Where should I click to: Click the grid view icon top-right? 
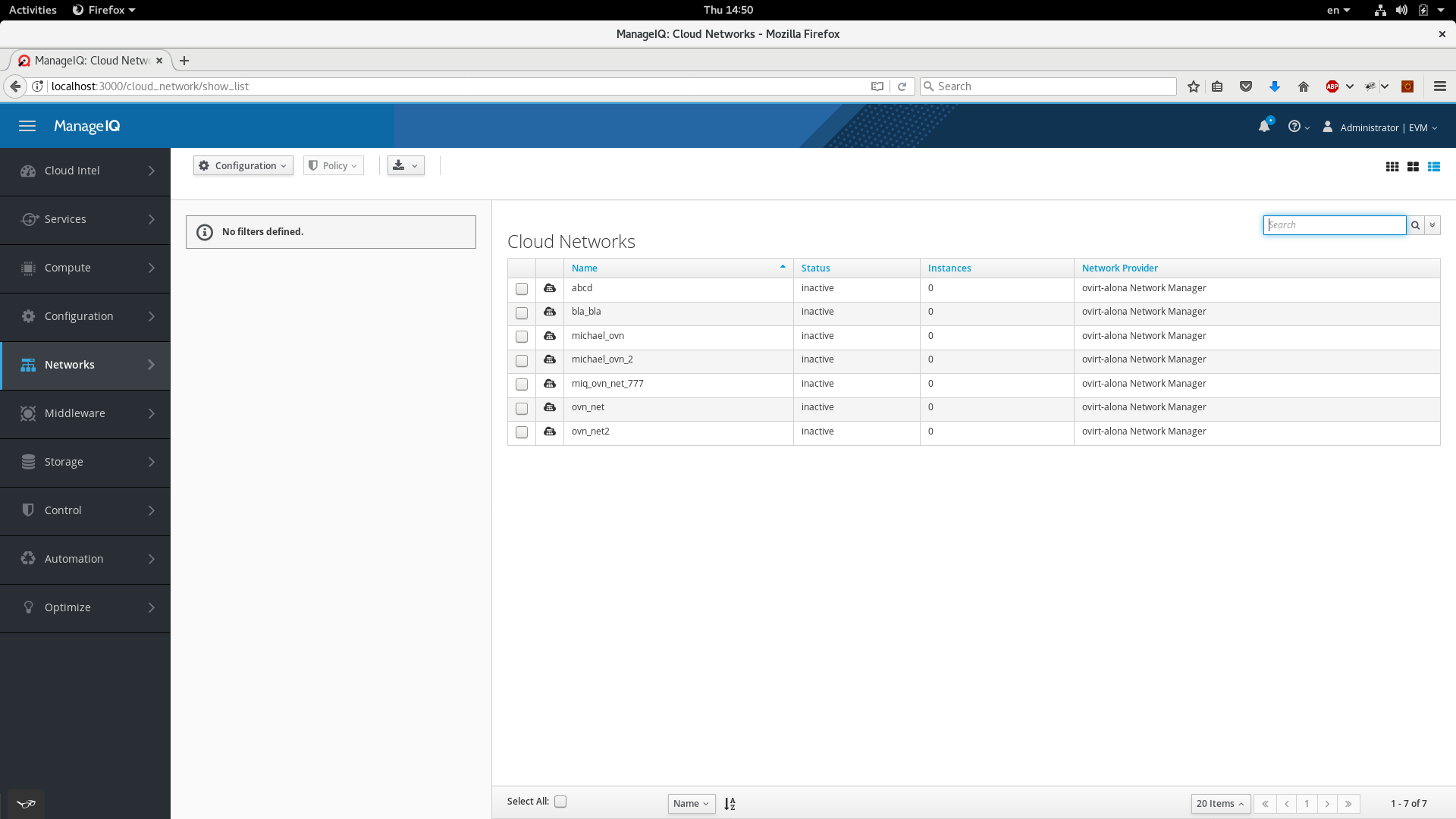pos(1392,166)
